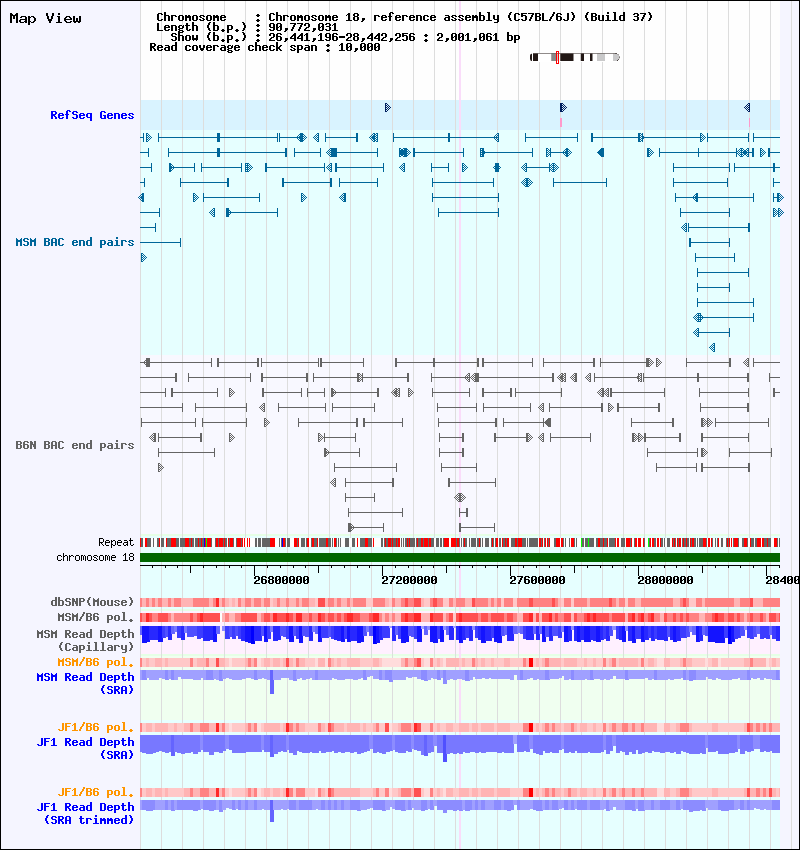This screenshot has height=850, width=800.
Task: Open the JF1 Read Depth (SRA) link
Action: [x=85, y=748]
